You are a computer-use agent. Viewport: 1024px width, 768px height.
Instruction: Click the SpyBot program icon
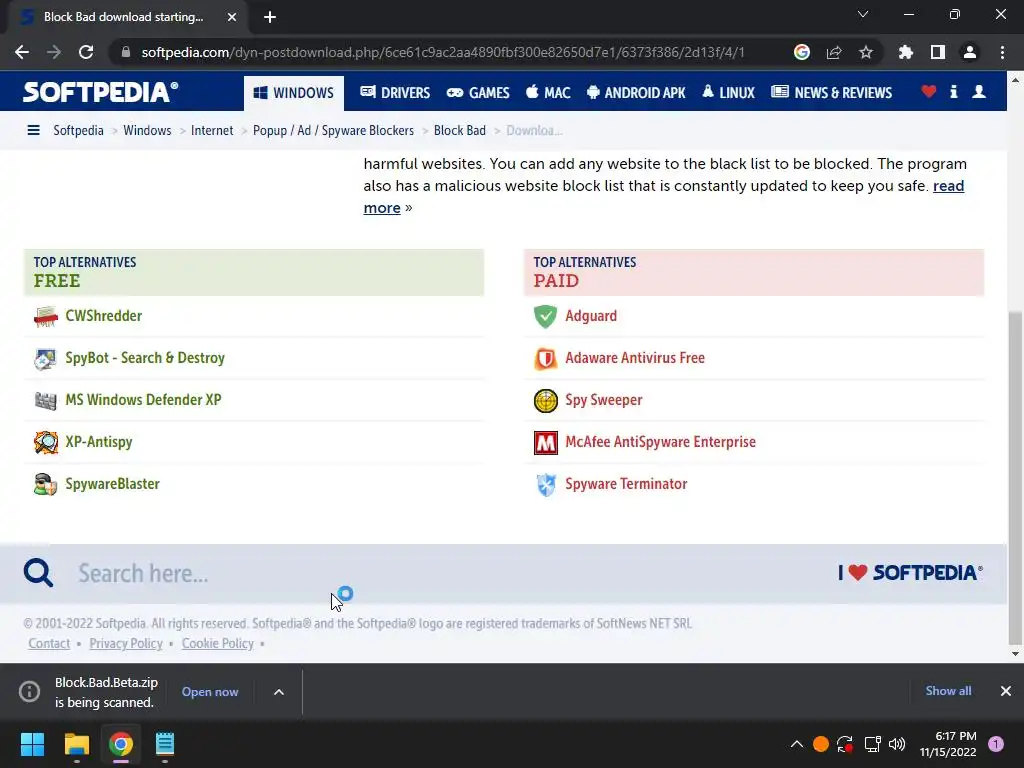[46, 359]
